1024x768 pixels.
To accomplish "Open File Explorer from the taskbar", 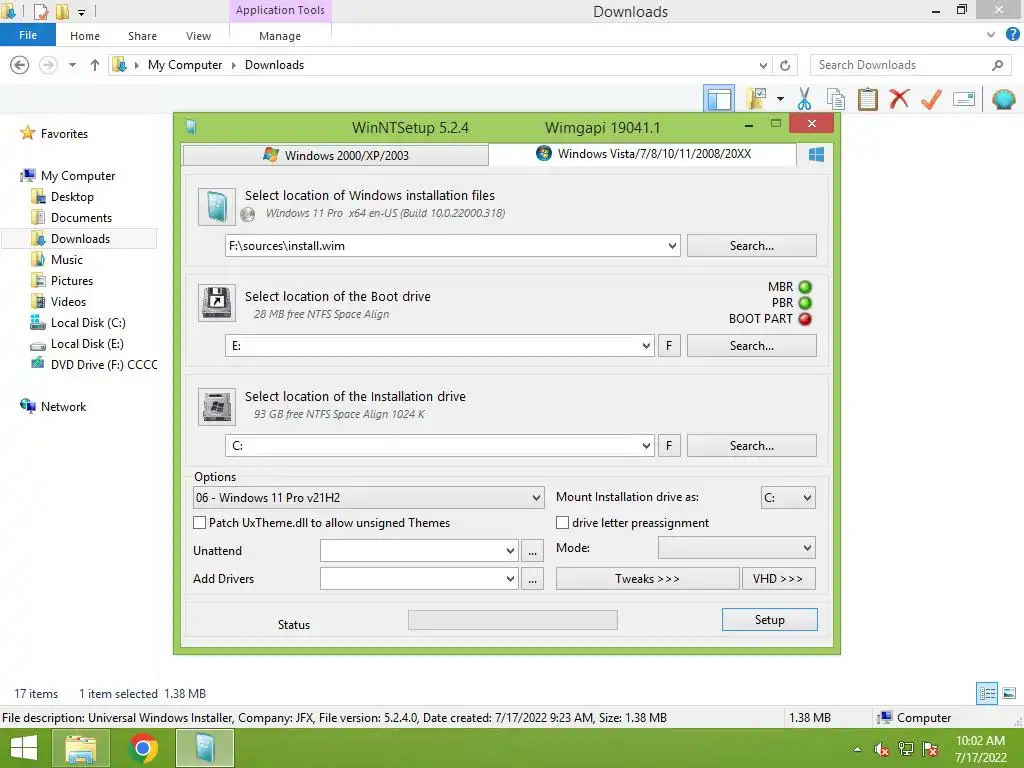I will [80, 748].
